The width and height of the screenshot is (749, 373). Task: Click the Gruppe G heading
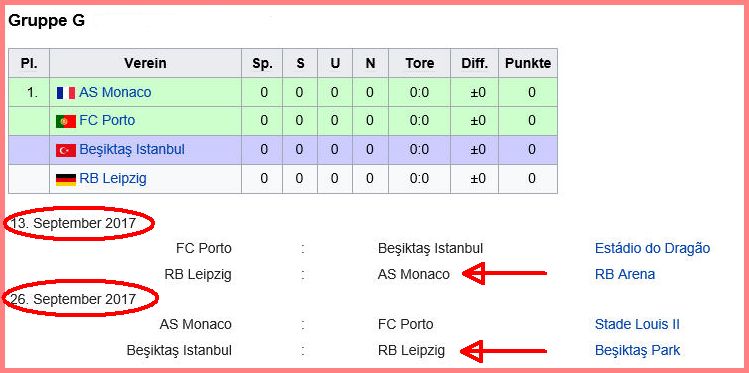click(47, 21)
